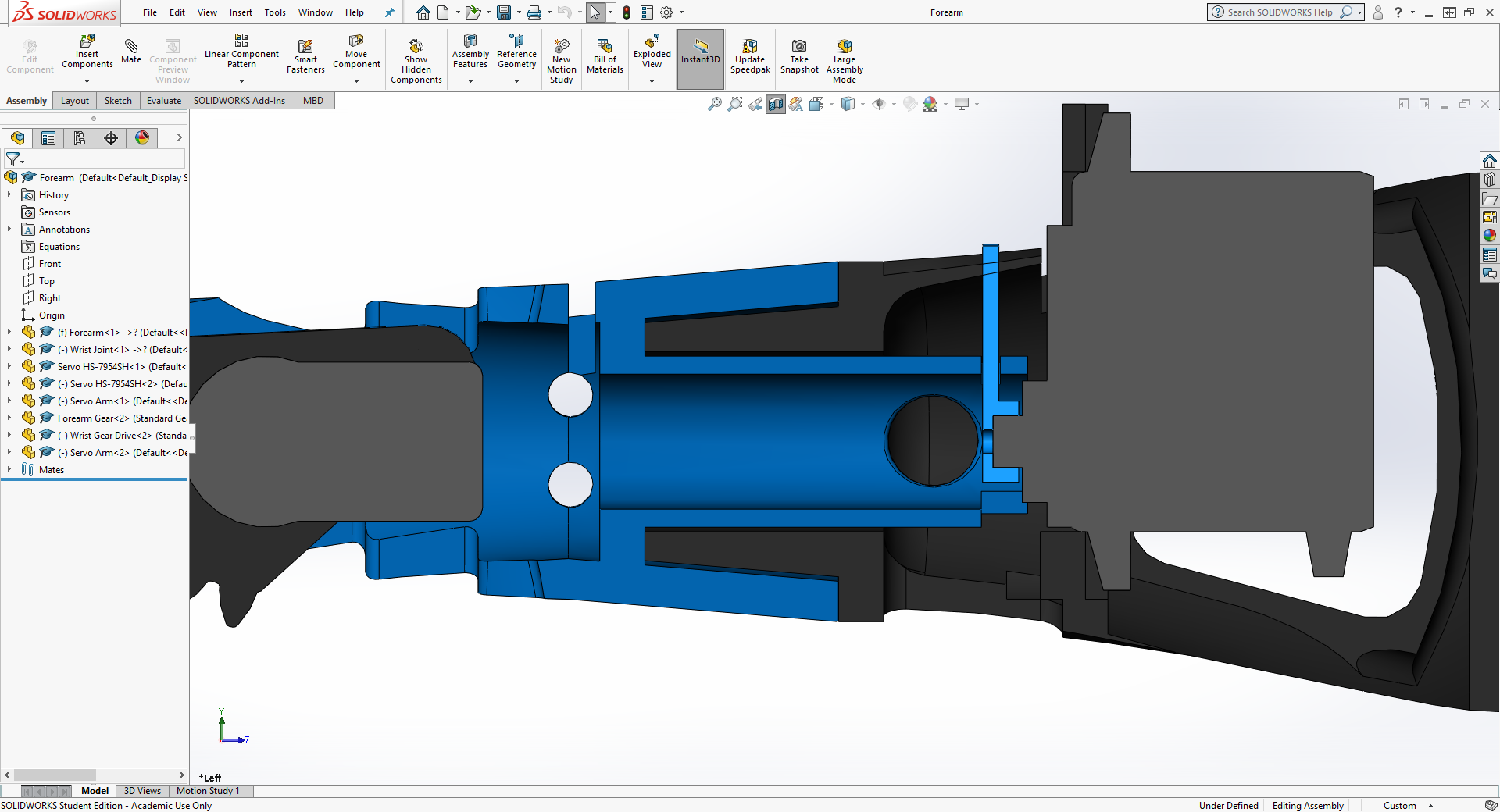The width and height of the screenshot is (1500, 812).
Task: Open the Display Style dropdown
Action: click(x=863, y=104)
